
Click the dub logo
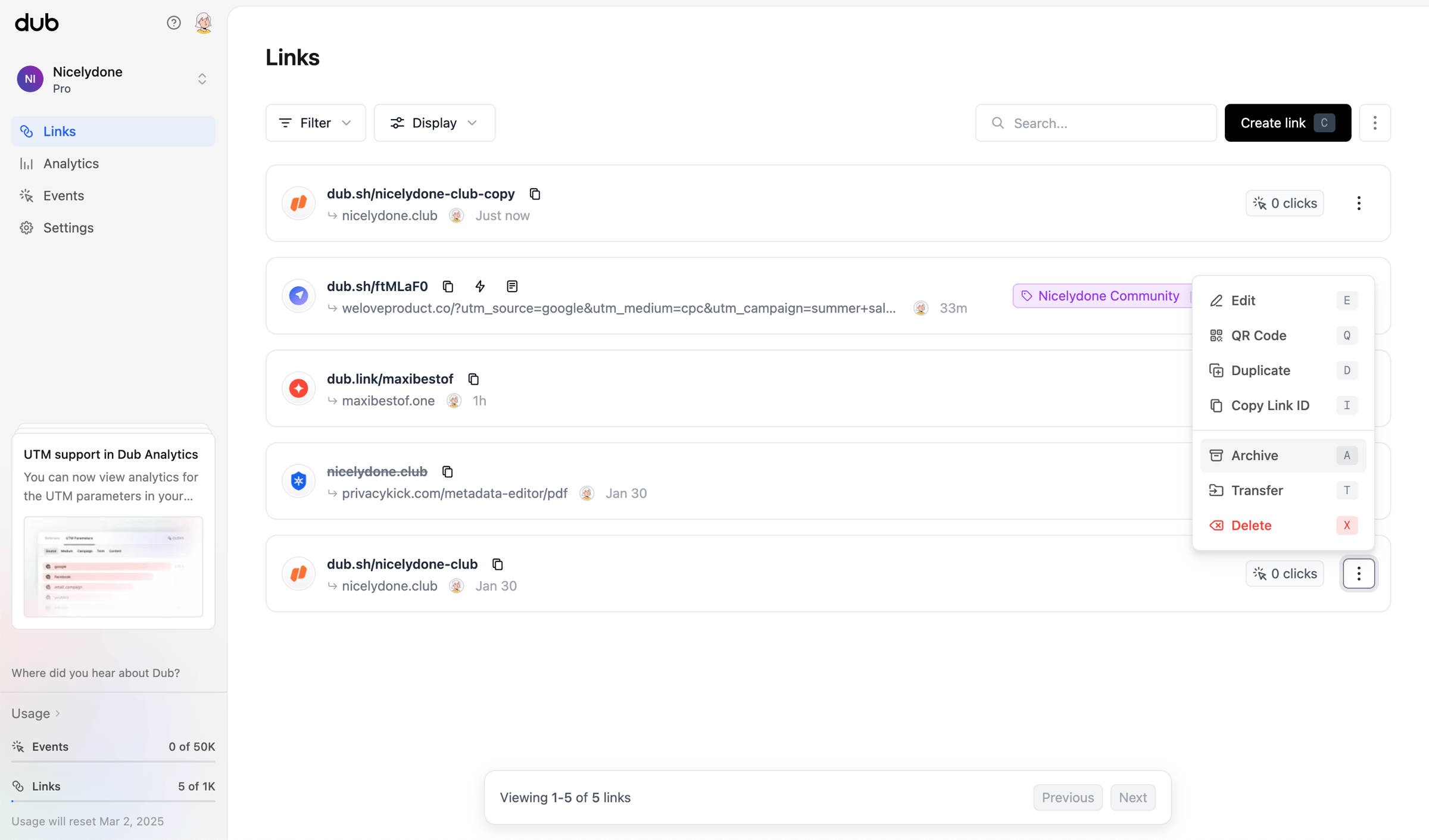click(x=37, y=23)
